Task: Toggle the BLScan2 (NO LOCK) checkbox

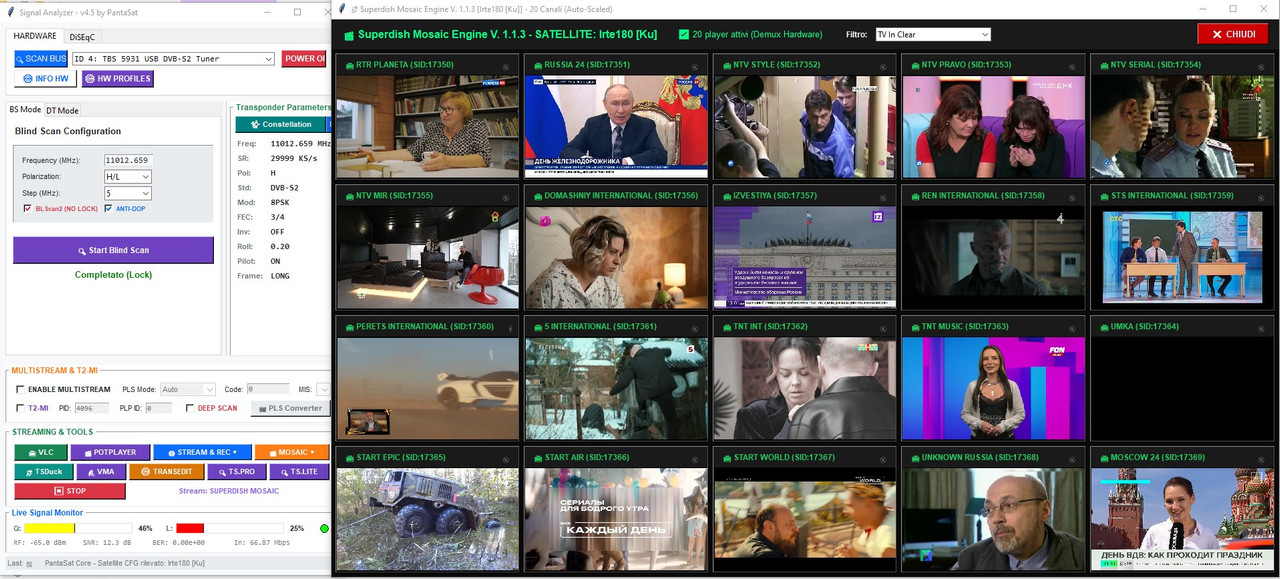Action: [x=27, y=209]
